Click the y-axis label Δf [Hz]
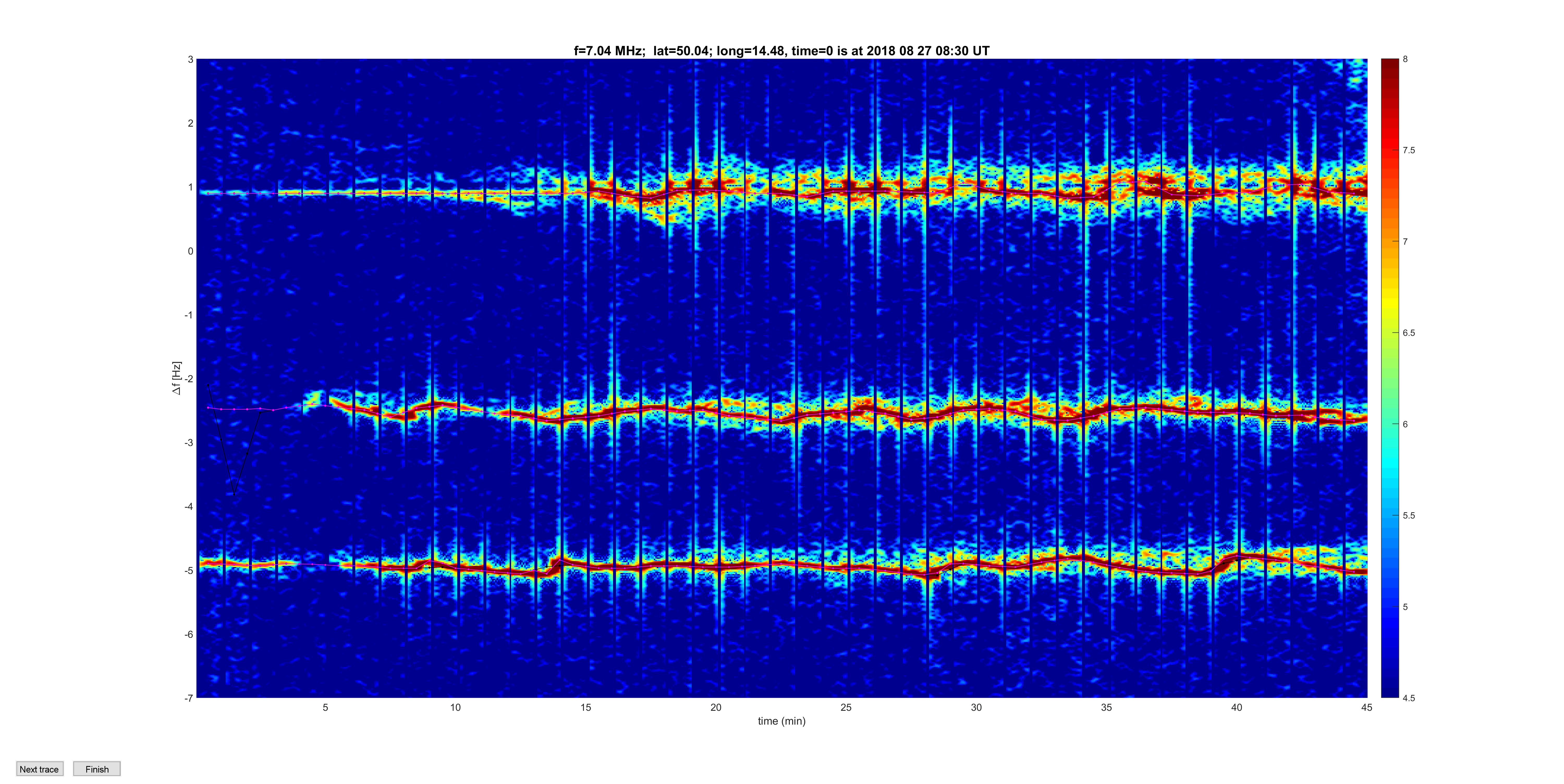1564x784 pixels. pos(177,378)
